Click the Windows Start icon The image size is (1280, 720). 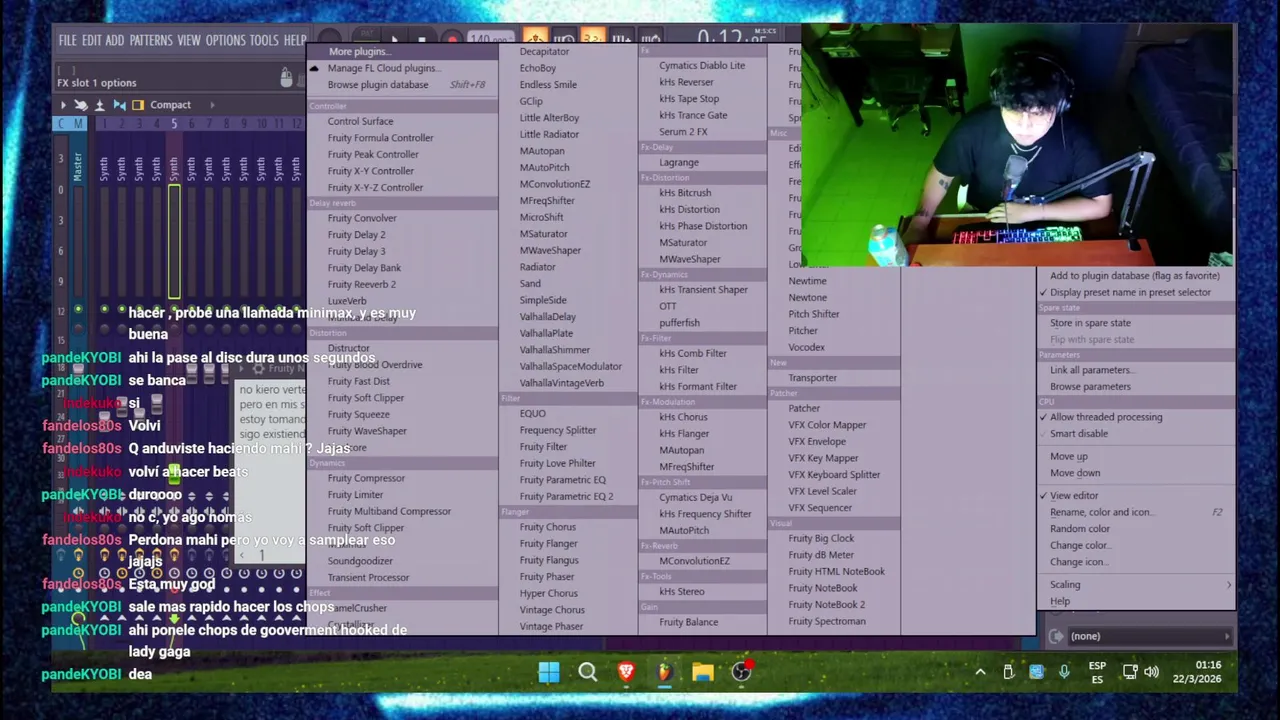pyautogui.click(x=549, y=672)
